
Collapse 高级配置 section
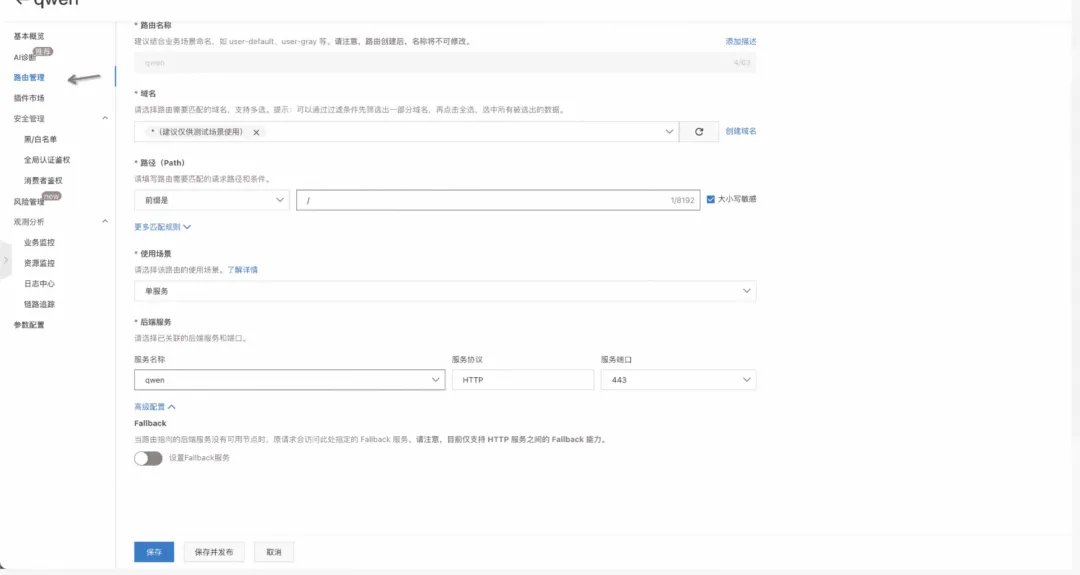pos(155,407)
